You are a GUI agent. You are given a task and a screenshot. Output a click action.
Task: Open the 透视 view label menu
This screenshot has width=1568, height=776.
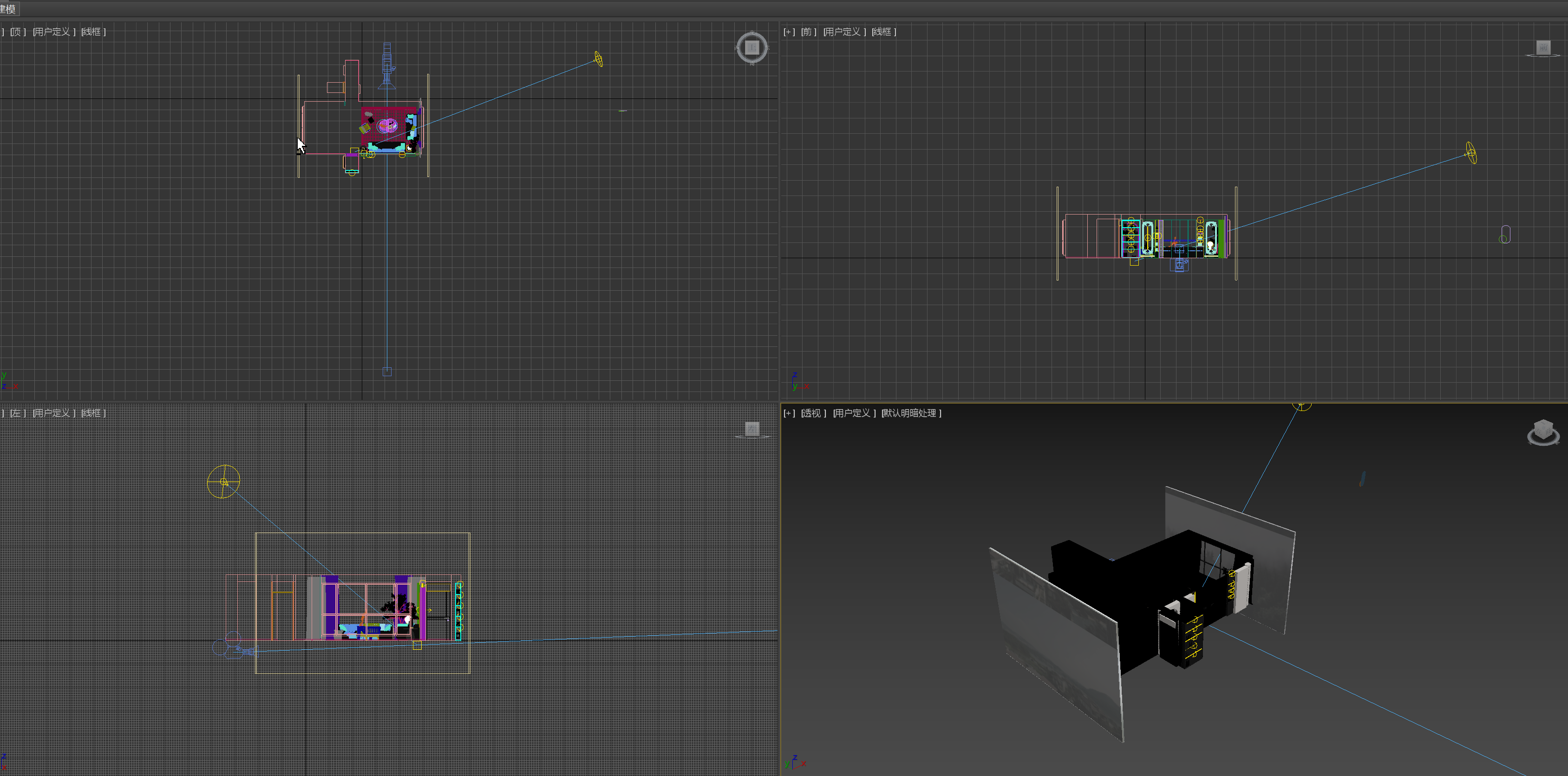(812, 413)
